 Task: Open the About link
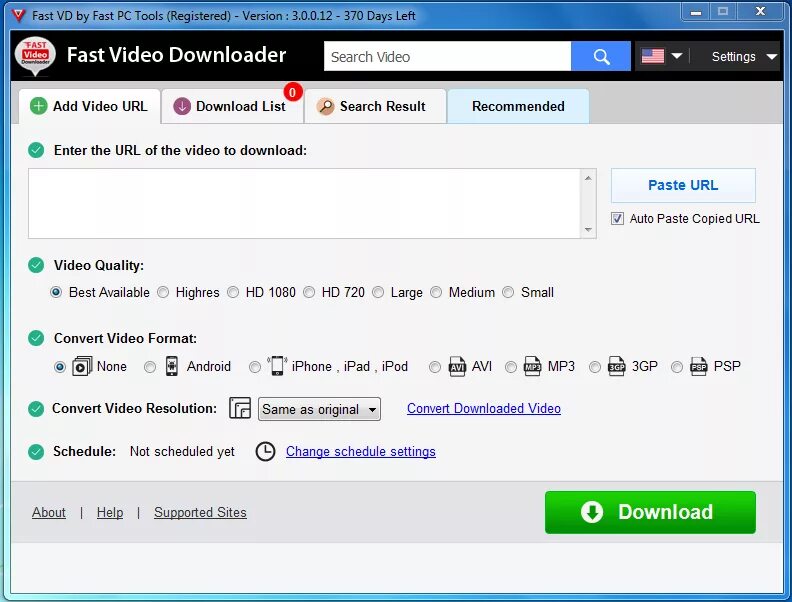(49, 512)
